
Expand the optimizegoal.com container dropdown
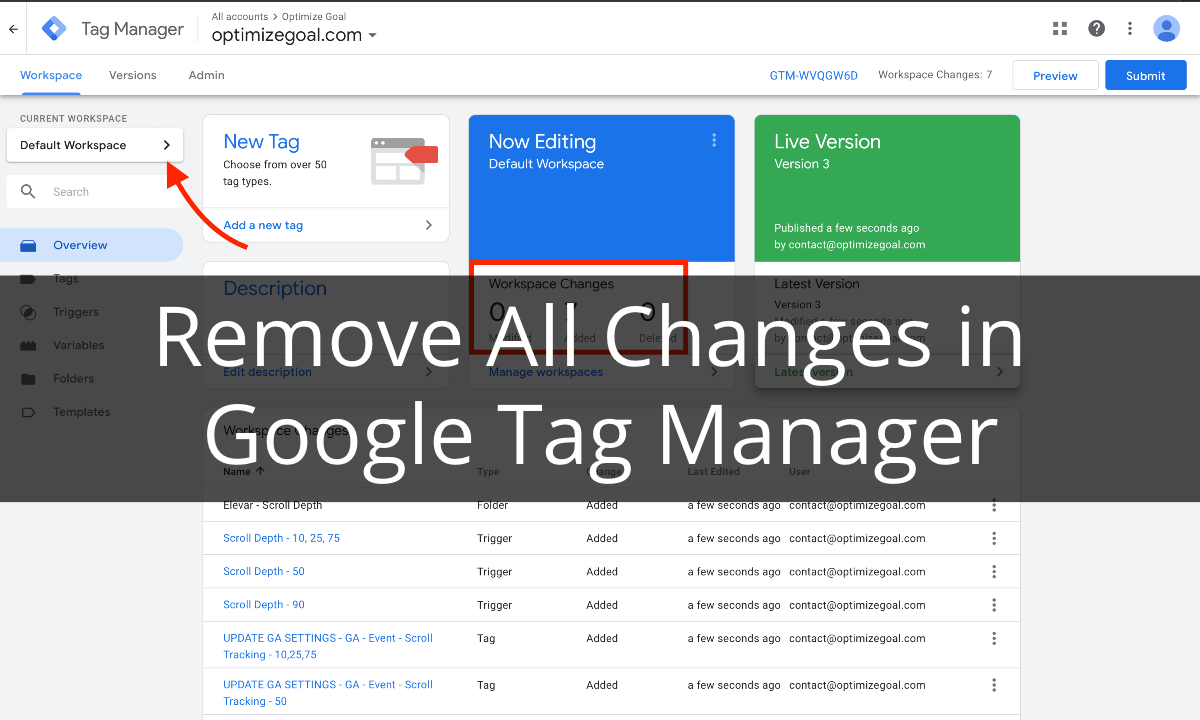pos(372,36)
